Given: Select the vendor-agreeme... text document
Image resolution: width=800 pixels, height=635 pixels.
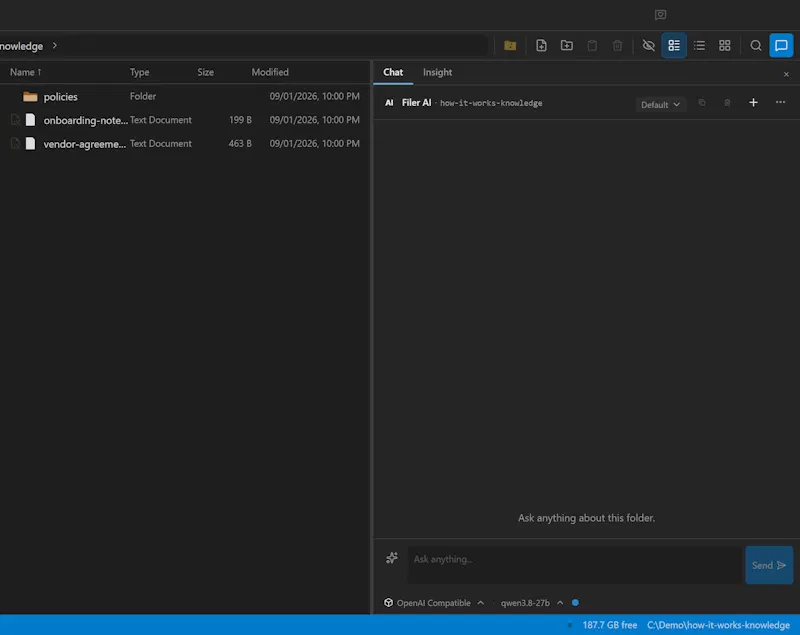Looking at the screenshot, I should coord(185,143).
